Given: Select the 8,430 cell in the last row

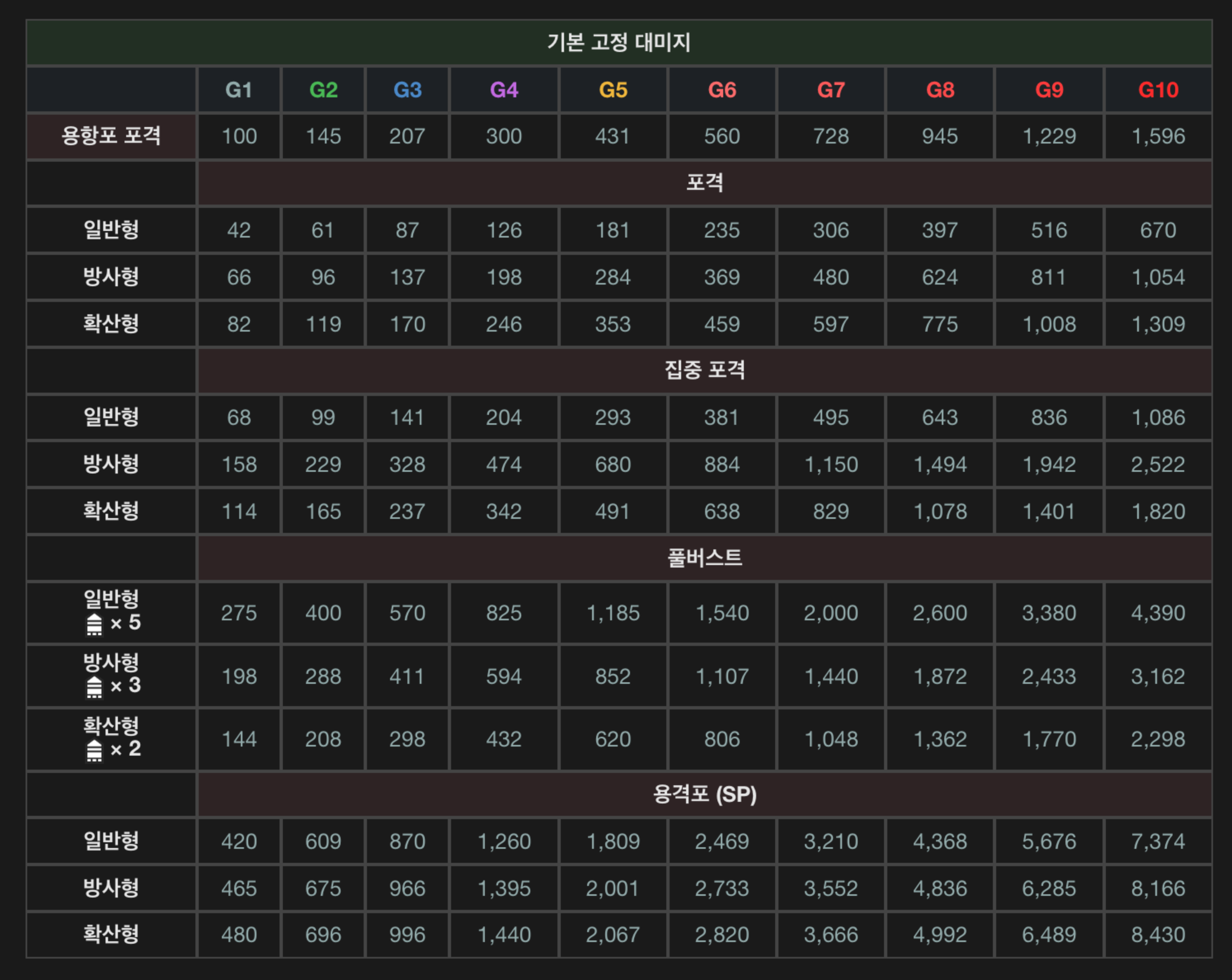Looking at the screenshot, I should coord(1158,935).
